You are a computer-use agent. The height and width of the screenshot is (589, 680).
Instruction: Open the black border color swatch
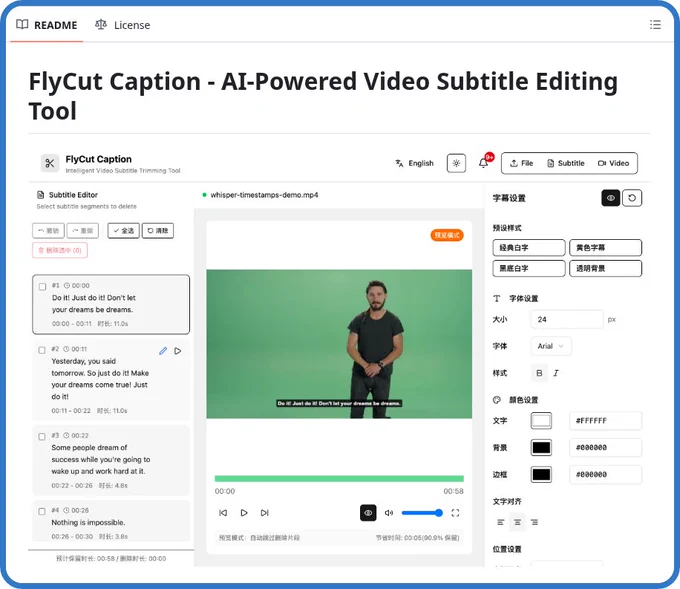[x=541, y=474]
